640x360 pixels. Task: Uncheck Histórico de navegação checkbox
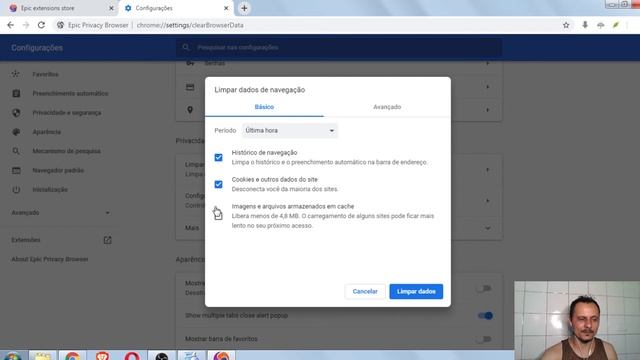coord(218,158)
